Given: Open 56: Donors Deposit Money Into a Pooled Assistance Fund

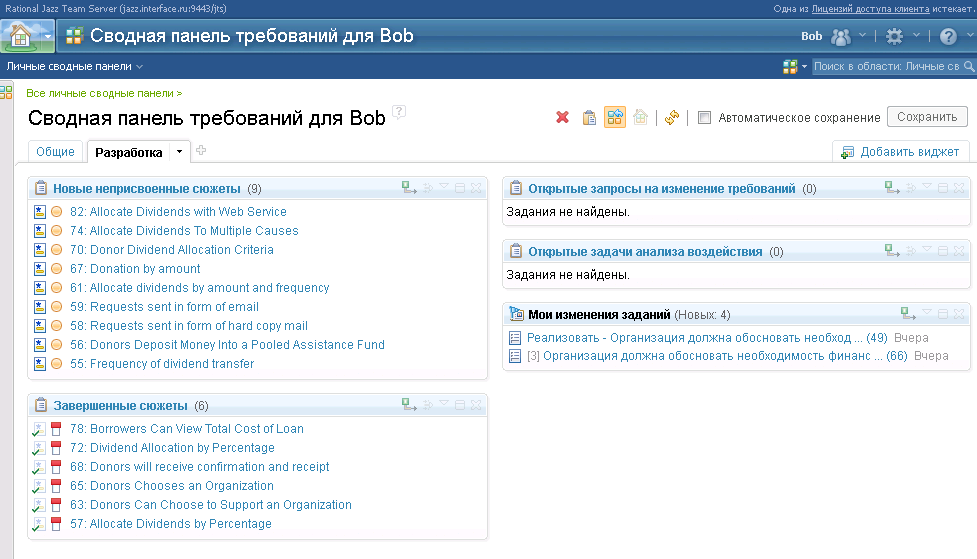Looking at the screenshot, I should (227, 345).
